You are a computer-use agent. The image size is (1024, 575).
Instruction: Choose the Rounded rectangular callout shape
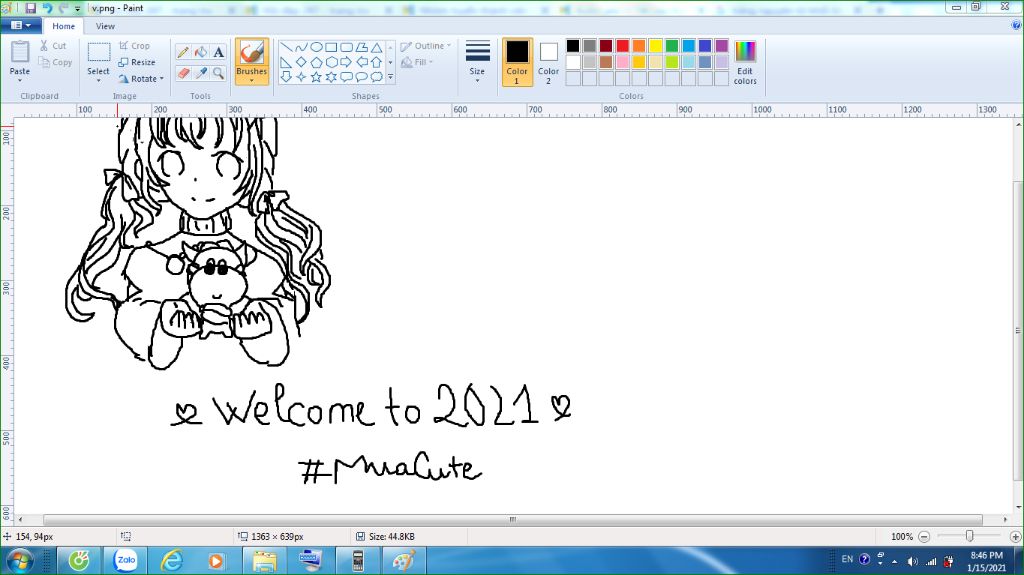[346, 77]
